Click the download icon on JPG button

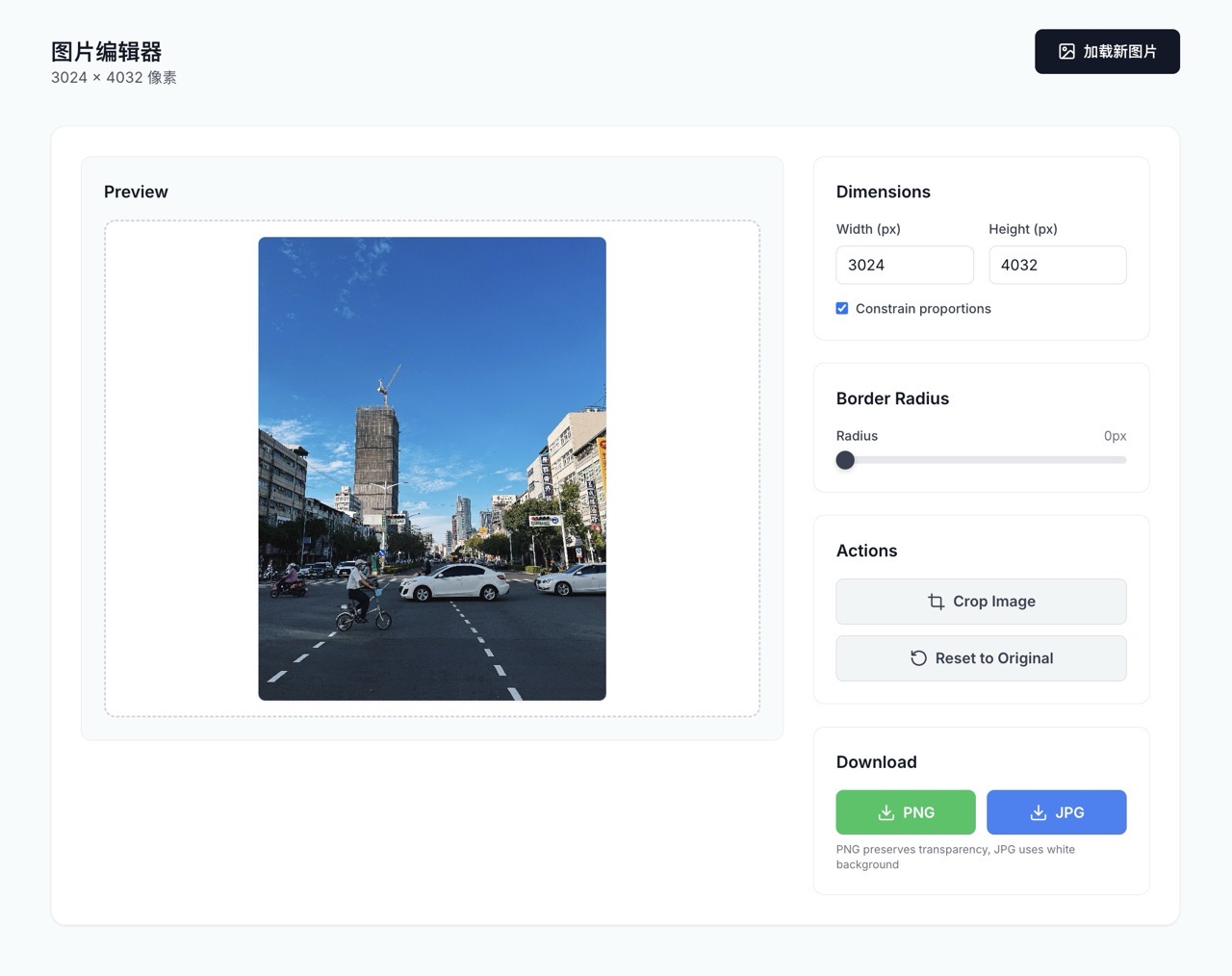(x=1039, y=812)
